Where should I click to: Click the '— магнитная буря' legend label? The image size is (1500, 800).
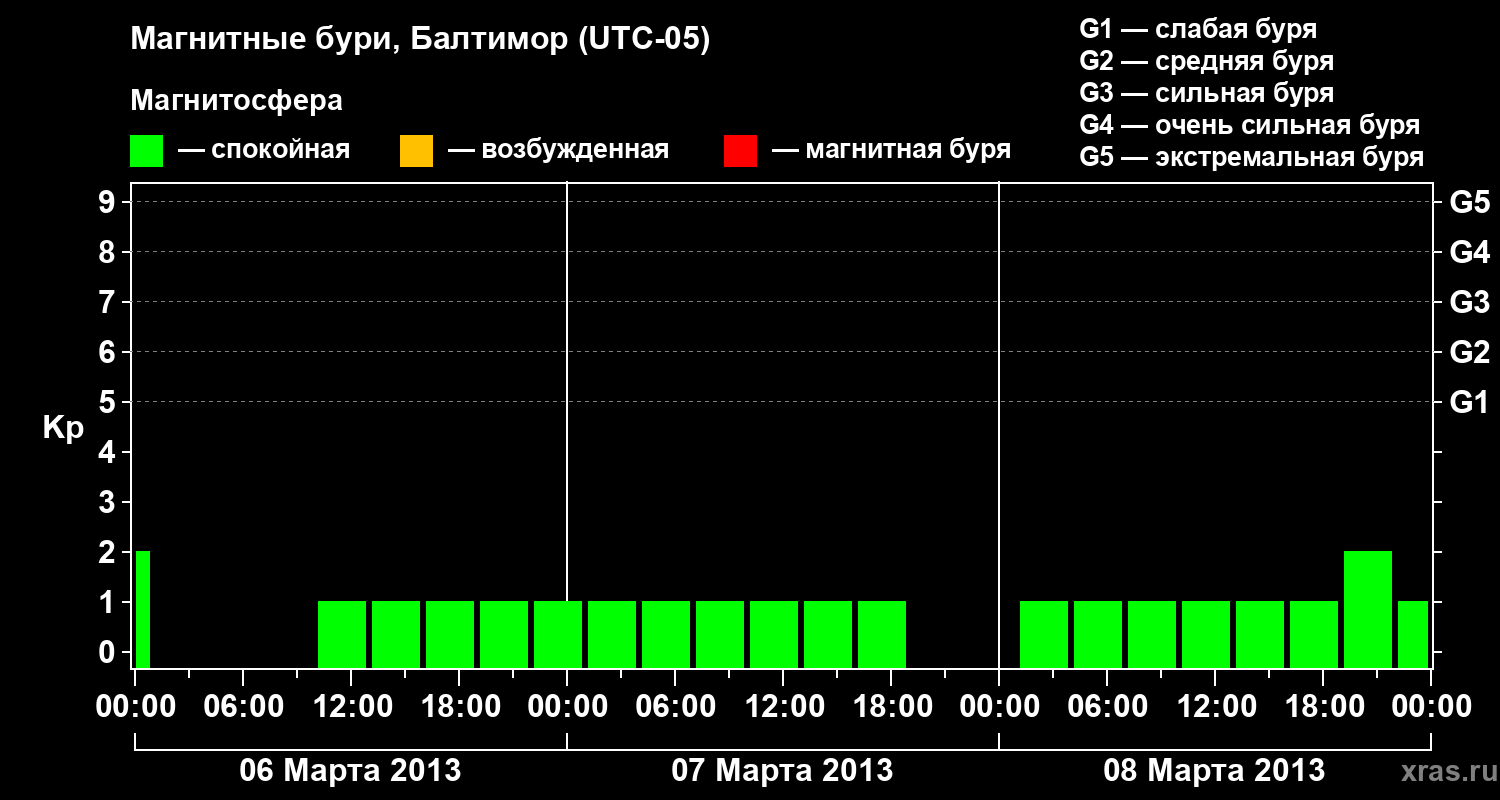(892, 150)
